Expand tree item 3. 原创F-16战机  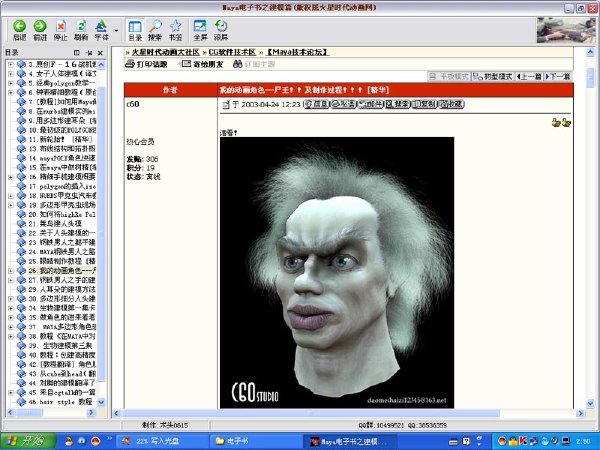tap(11, 64)
